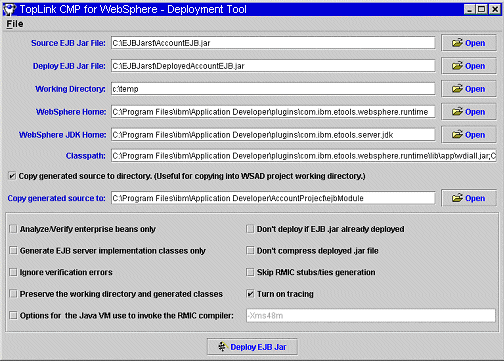Click Open button for Source EJB Jar File
Viewport: 504px width, 361px height.
(469, 43)
